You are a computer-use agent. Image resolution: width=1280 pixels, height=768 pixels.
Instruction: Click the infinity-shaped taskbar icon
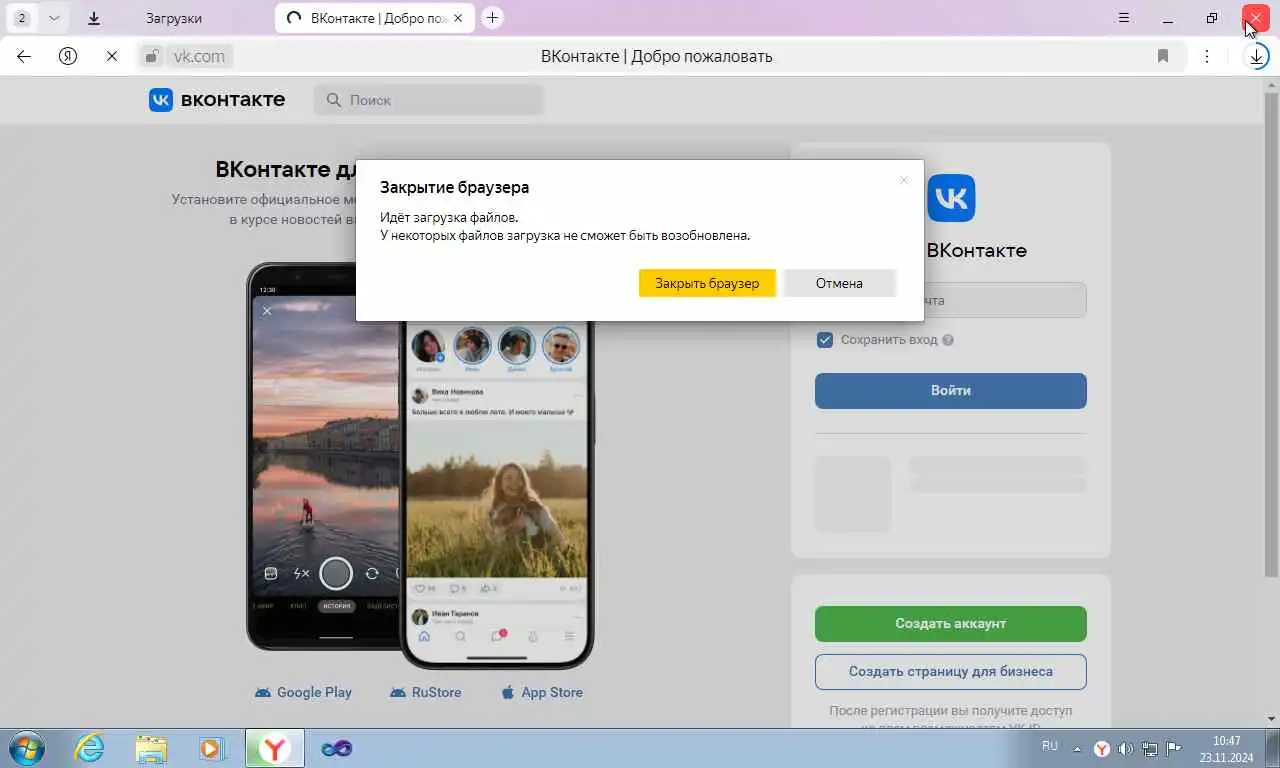coord(336,748)
